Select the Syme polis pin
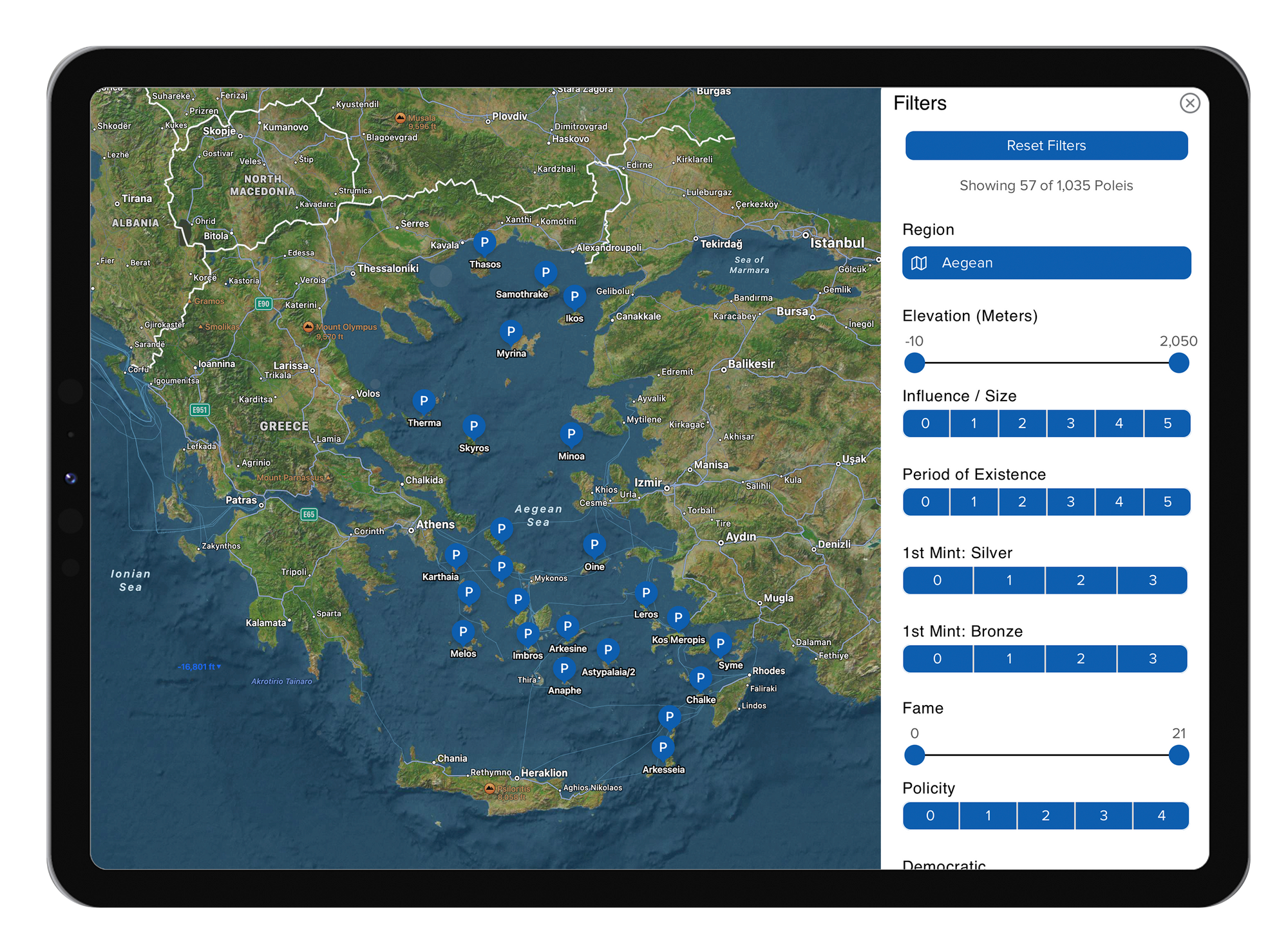Image resolution: width=1288 pixels, height=951 pixels. point(721,645)
